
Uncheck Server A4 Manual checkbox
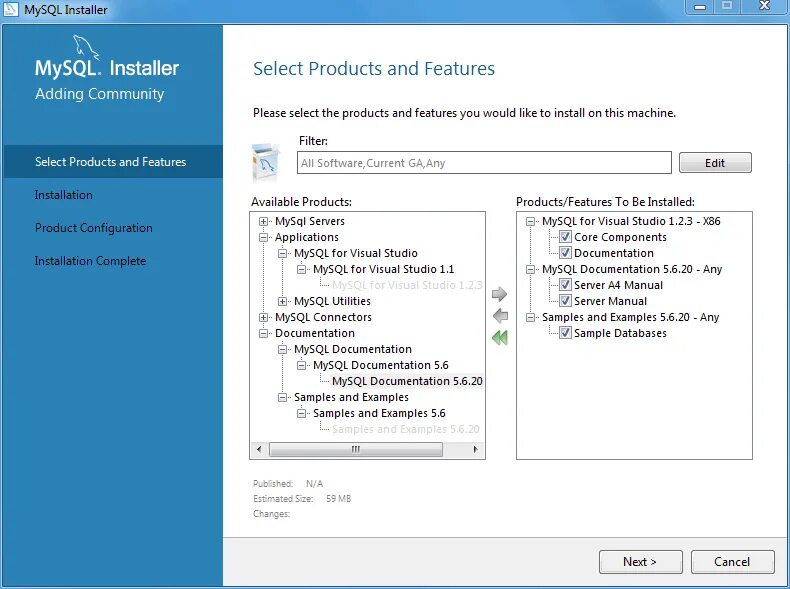point(565,285)
